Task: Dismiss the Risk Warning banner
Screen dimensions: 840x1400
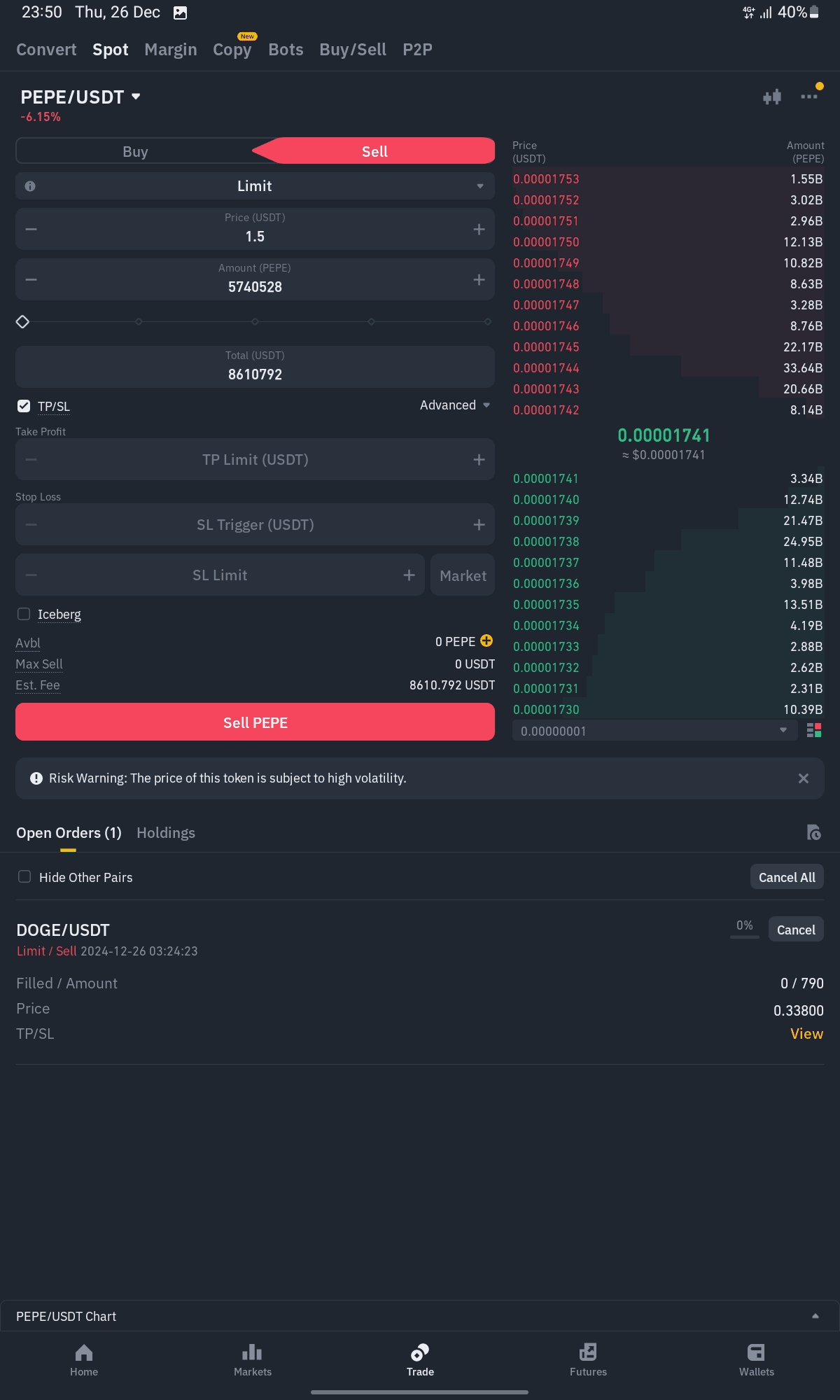Action: (804, 778)
